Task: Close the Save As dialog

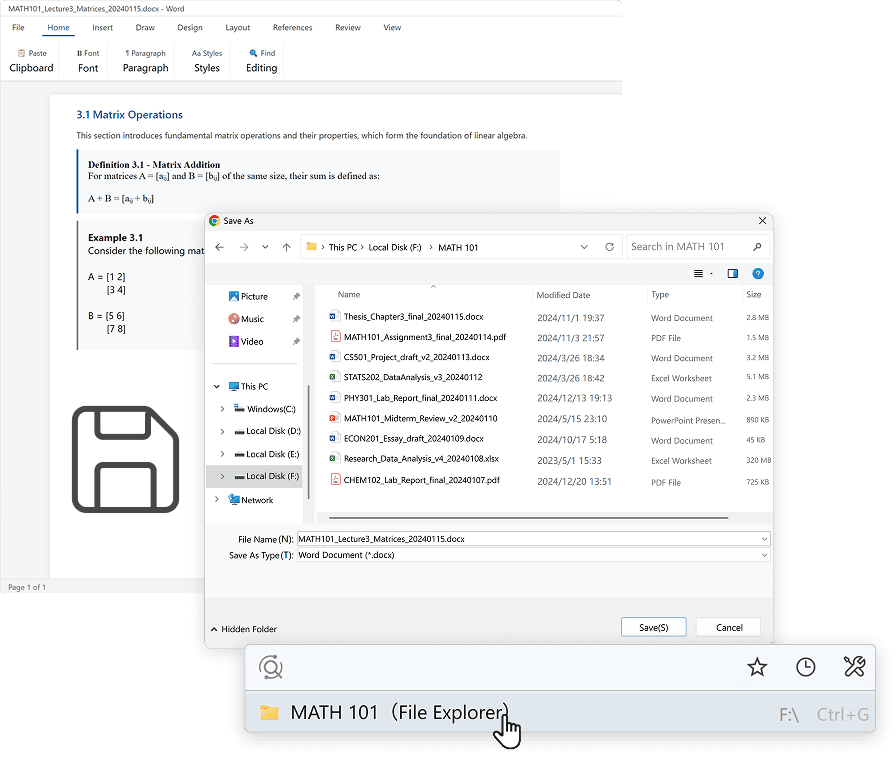Action: (762, 221)
